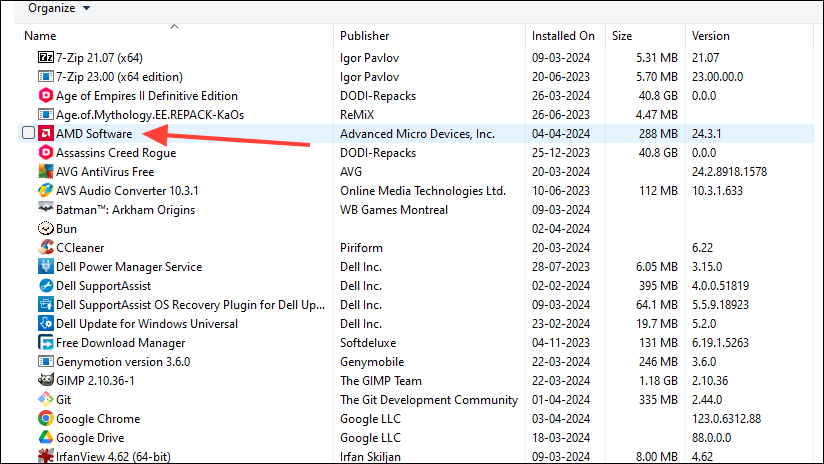Click install date '25-12-2023'

coord(561,153)
